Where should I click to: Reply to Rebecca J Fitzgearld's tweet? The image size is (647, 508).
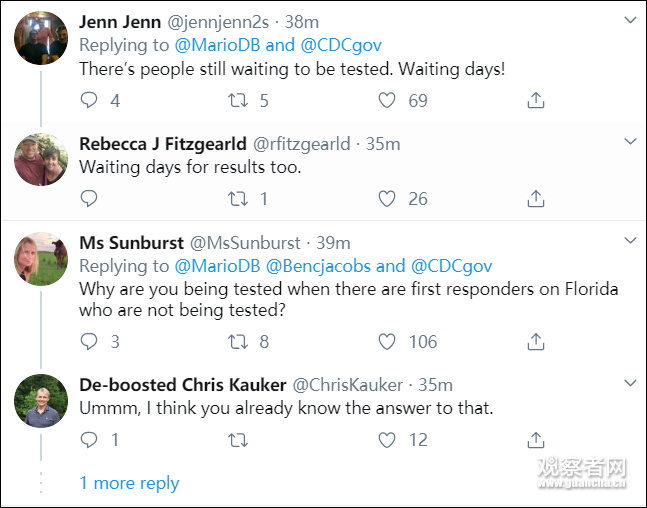tap(89, 199)
